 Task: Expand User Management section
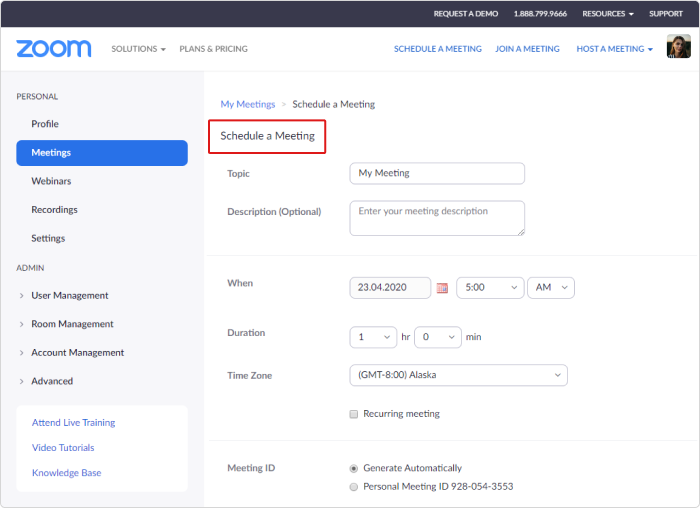pyautogui.click(x=69, y=296)
